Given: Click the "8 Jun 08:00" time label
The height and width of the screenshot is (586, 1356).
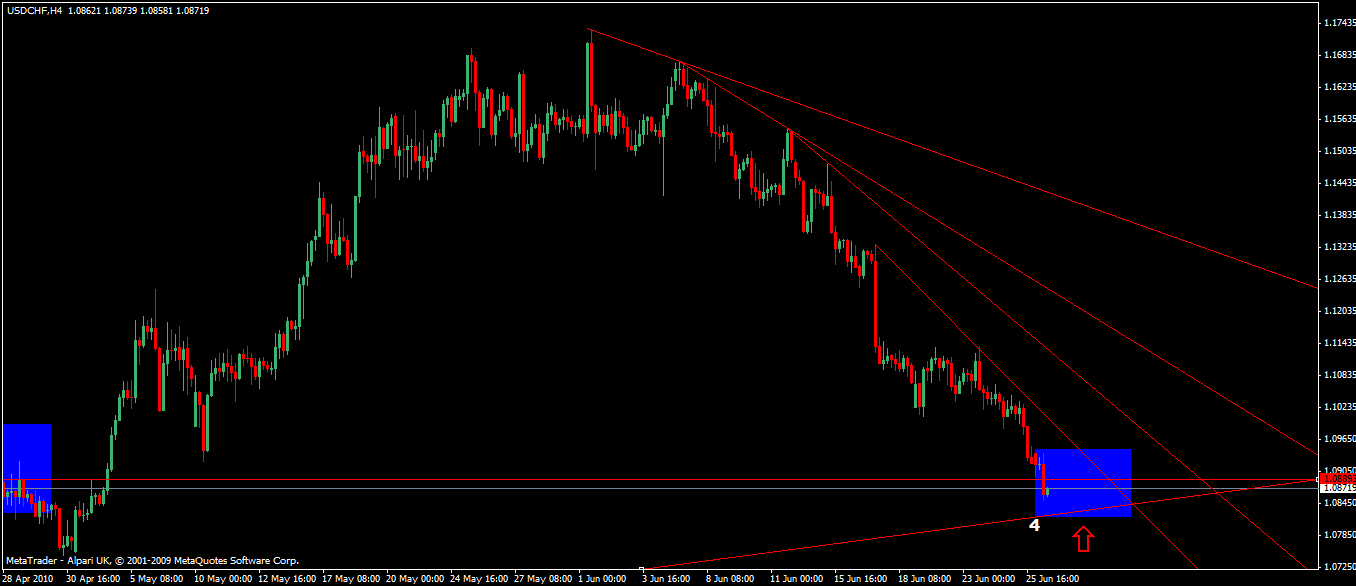Looking at the screenshot, I should (x=729, y=578).
